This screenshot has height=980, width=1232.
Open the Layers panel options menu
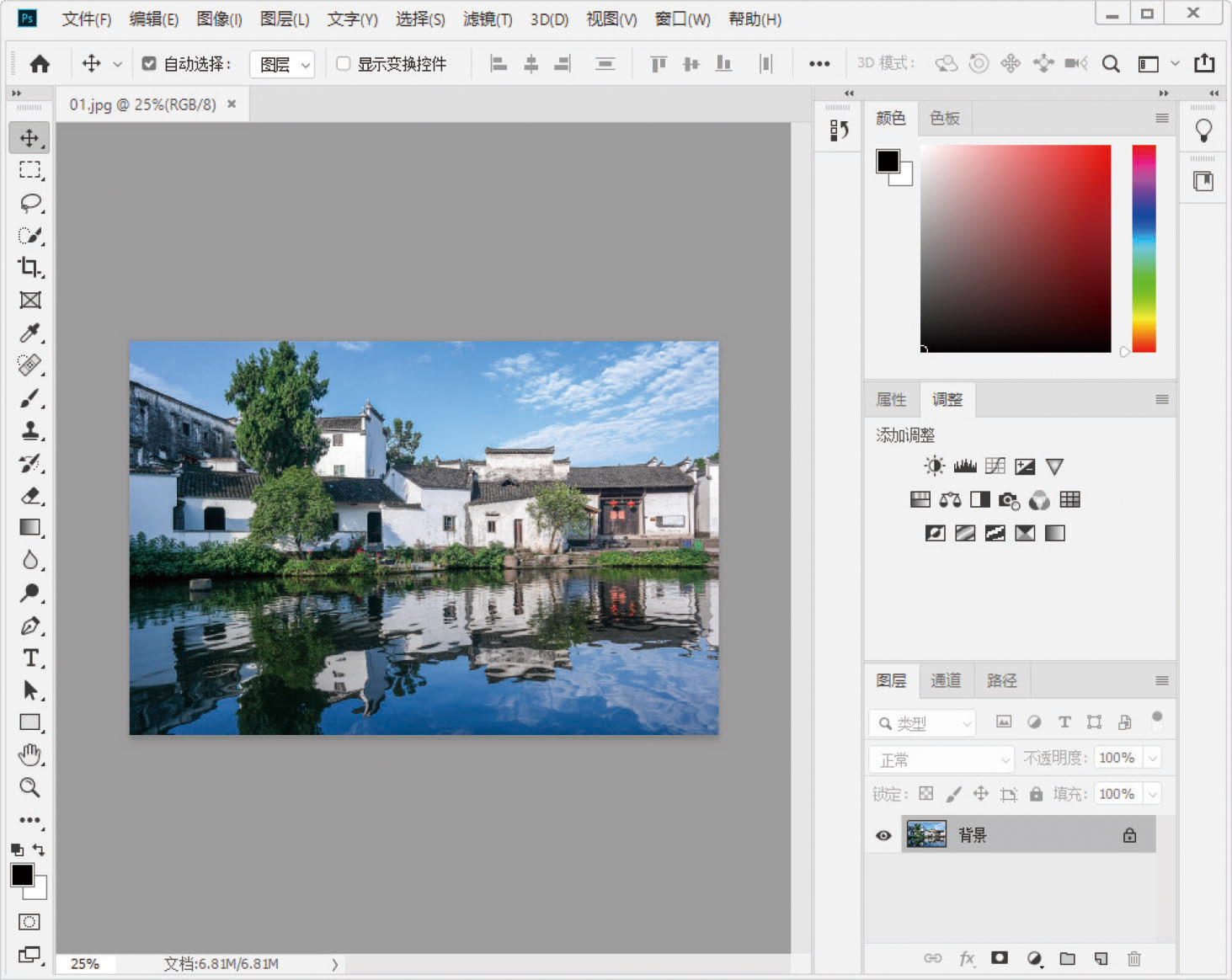(1162, 680)
